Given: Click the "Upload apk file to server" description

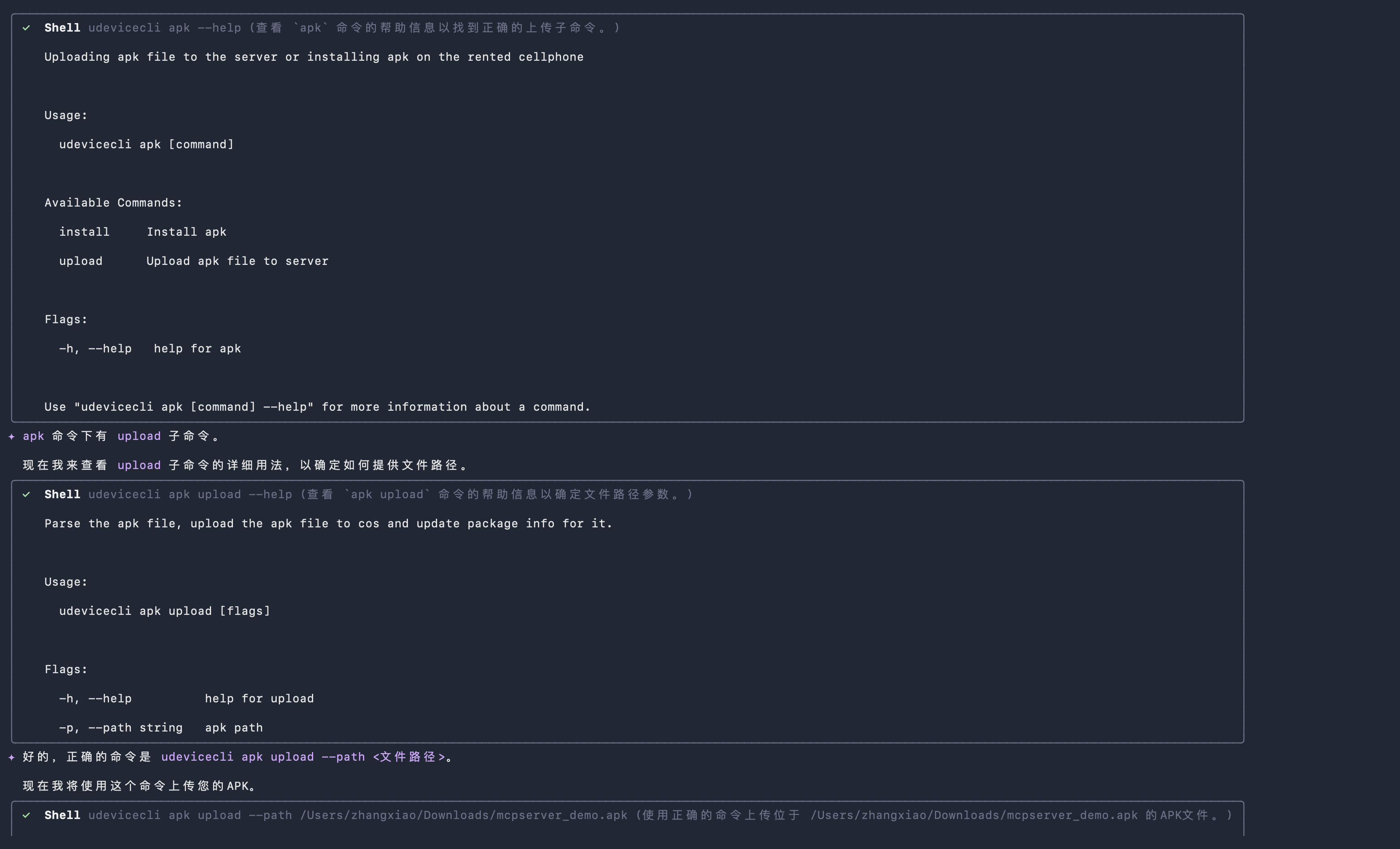Looking at the screenshot, I should 237,261.
